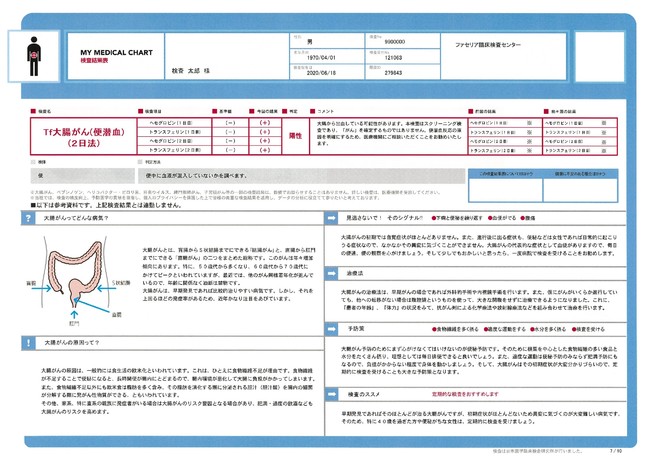Click the ファセリア臨床検査センター name

pos(488,45)
